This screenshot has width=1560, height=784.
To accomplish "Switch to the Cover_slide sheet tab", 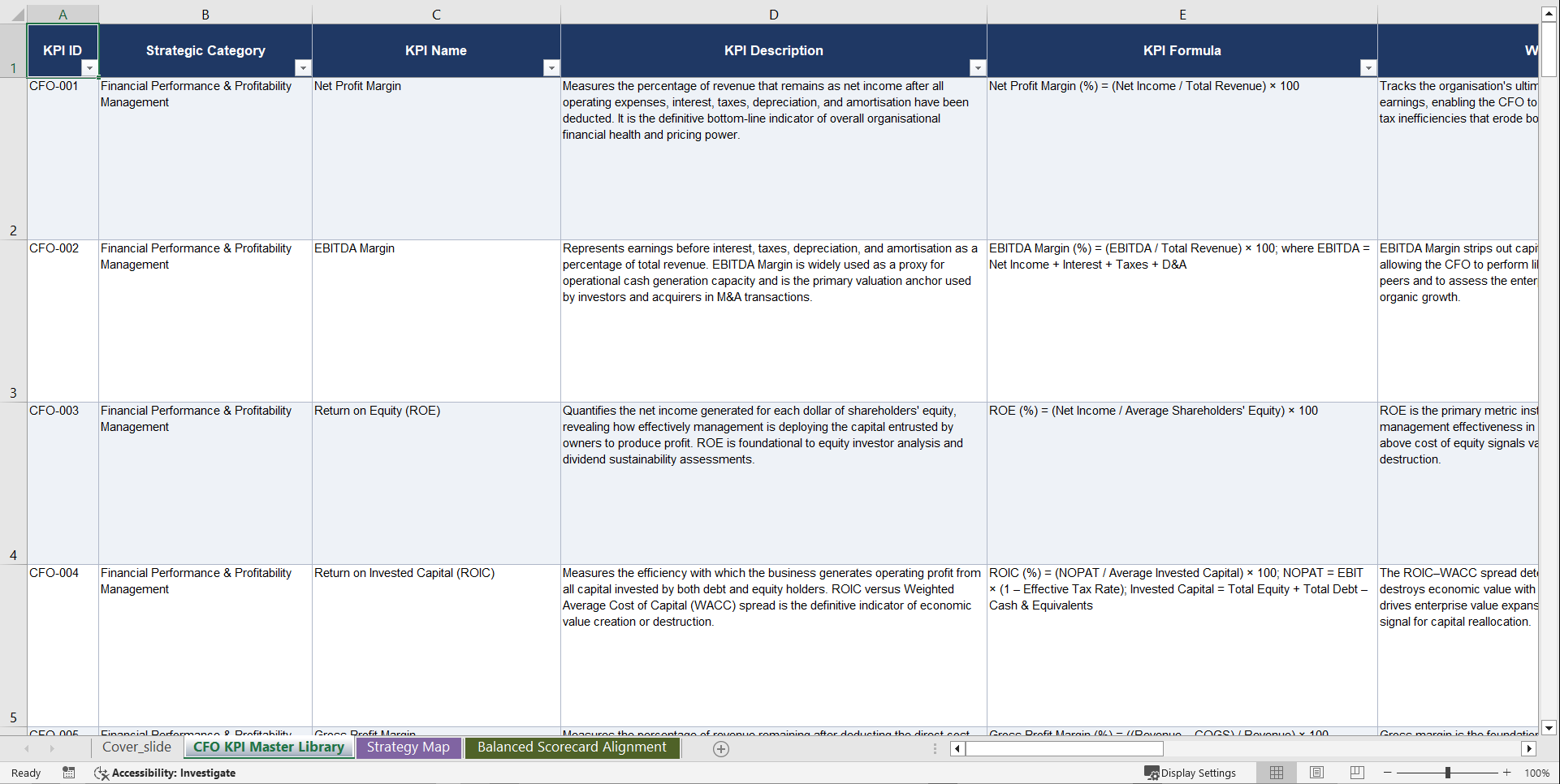I will point(136,747).
